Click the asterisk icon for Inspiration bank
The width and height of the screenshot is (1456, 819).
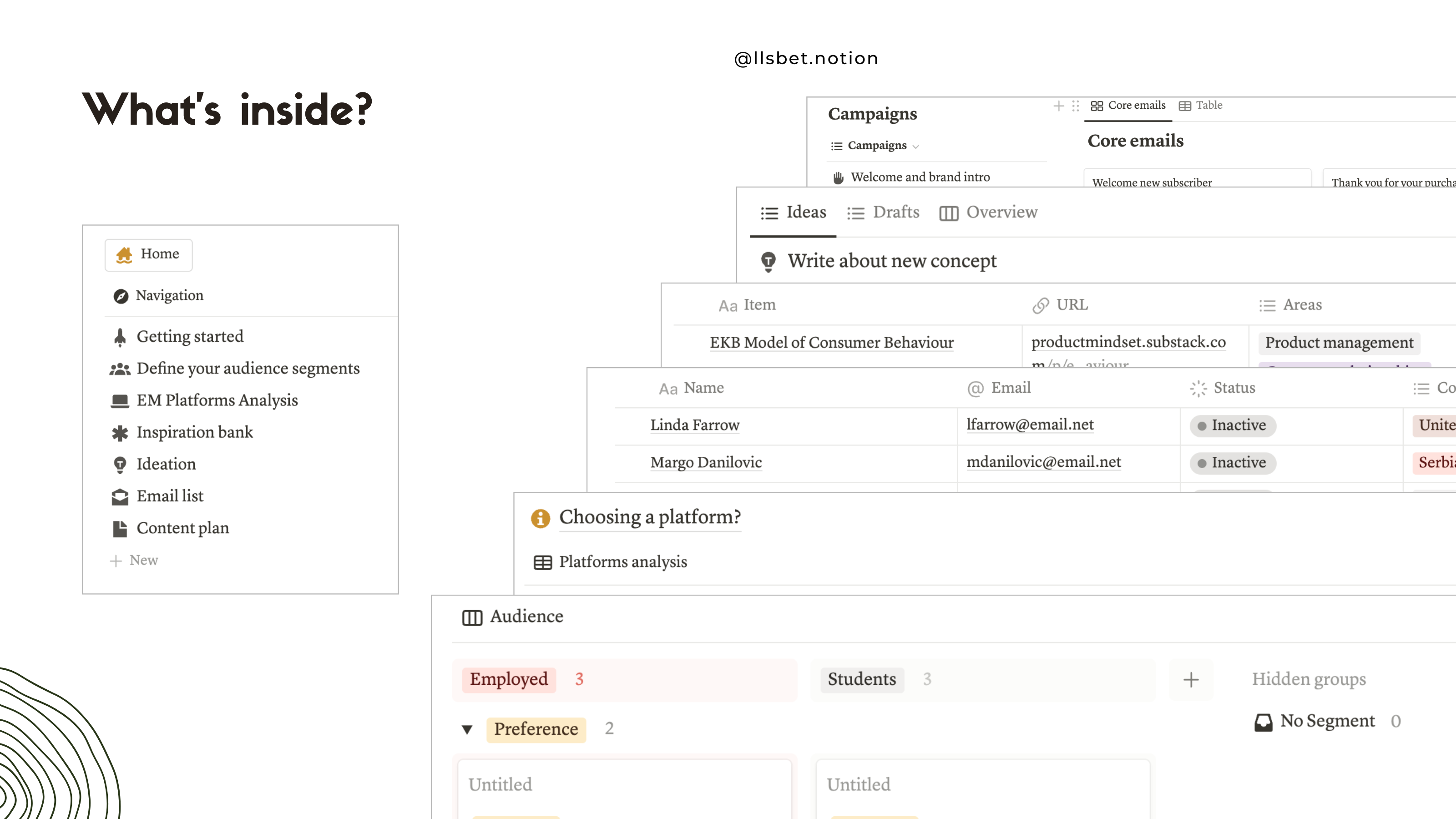pyautogui.click(x=120, y=433)
